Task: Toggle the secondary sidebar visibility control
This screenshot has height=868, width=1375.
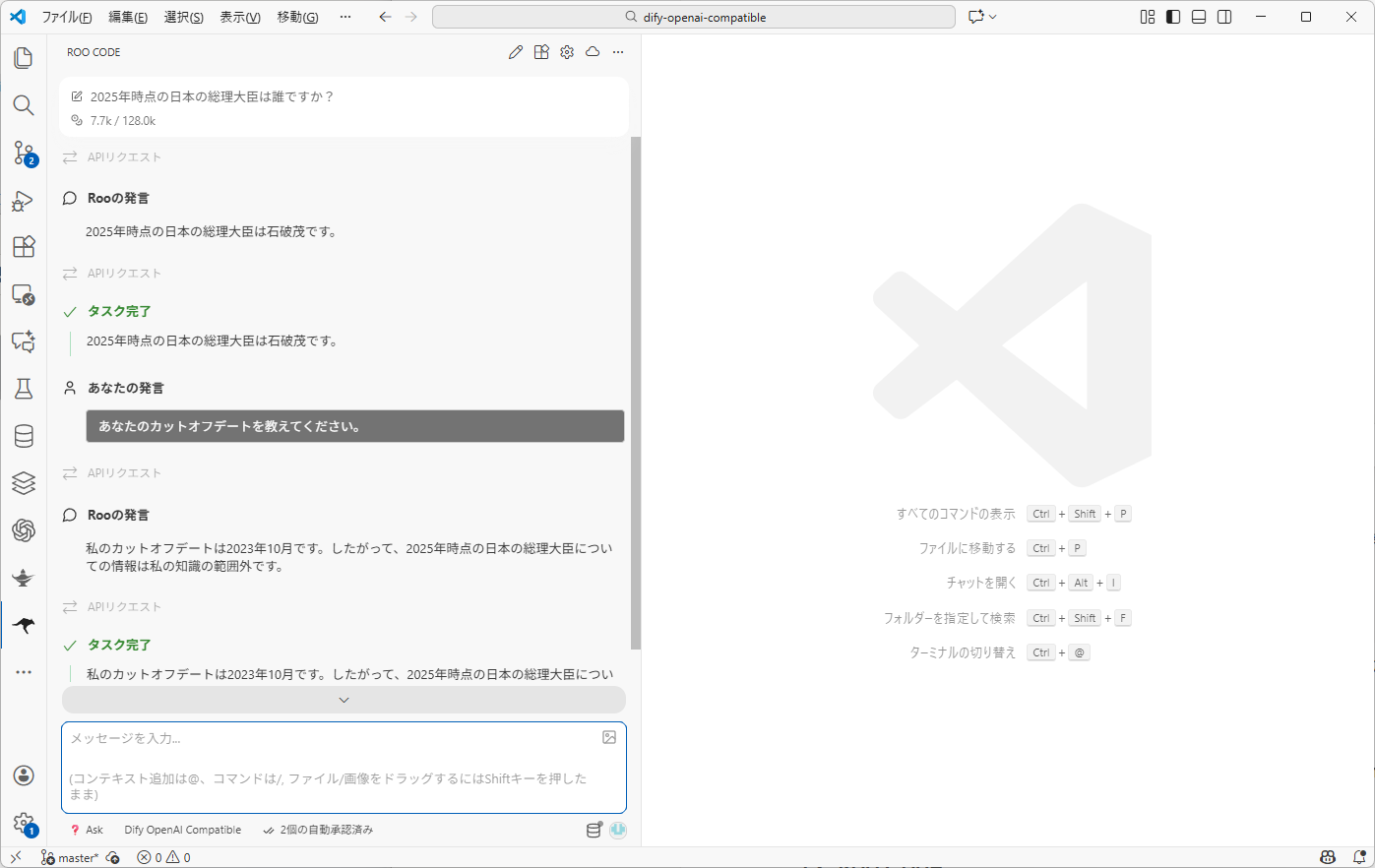Action: click(x=1222, y=16)
